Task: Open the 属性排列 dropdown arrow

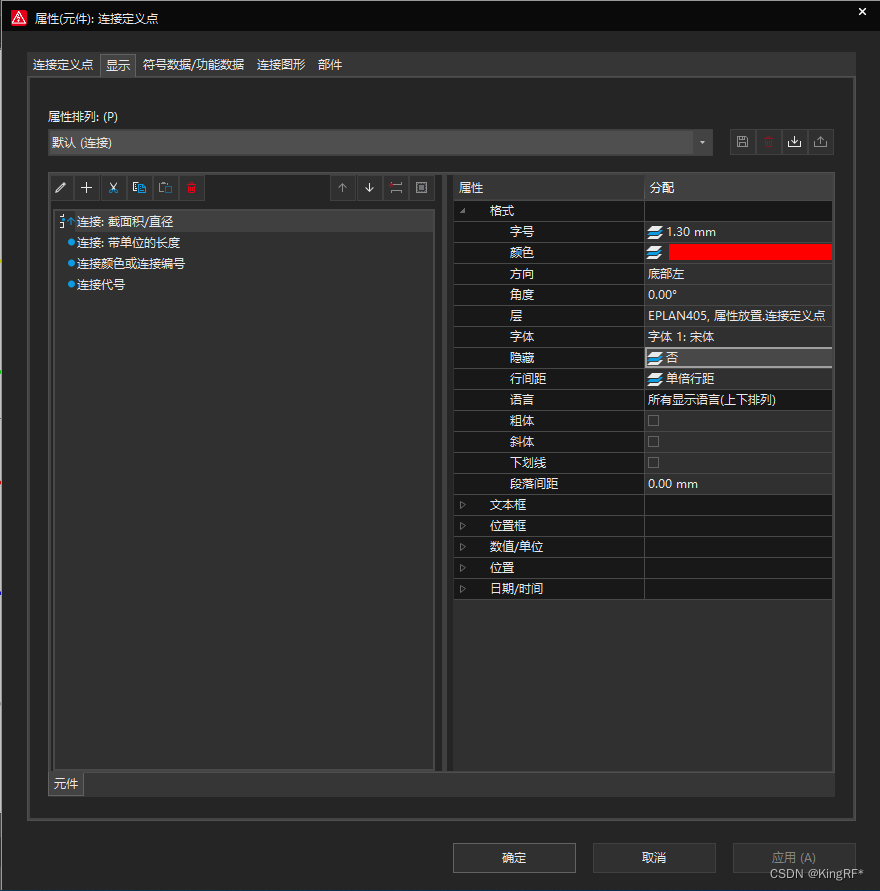Action: point(703,143)
